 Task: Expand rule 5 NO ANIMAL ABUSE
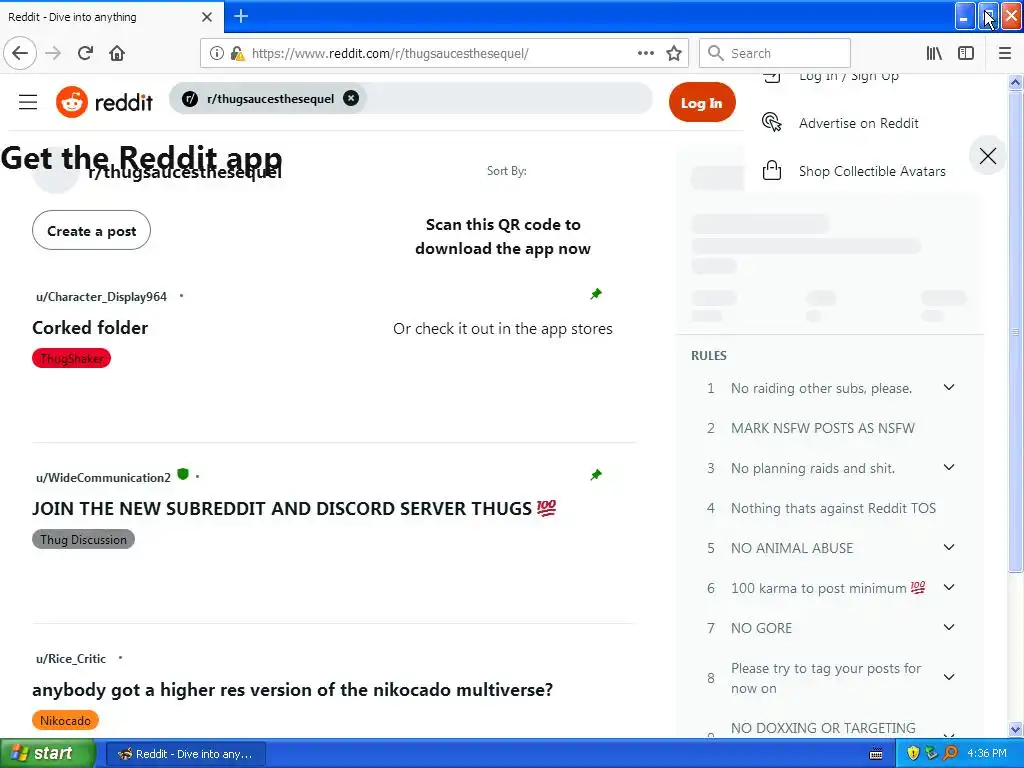pos(949,547)
